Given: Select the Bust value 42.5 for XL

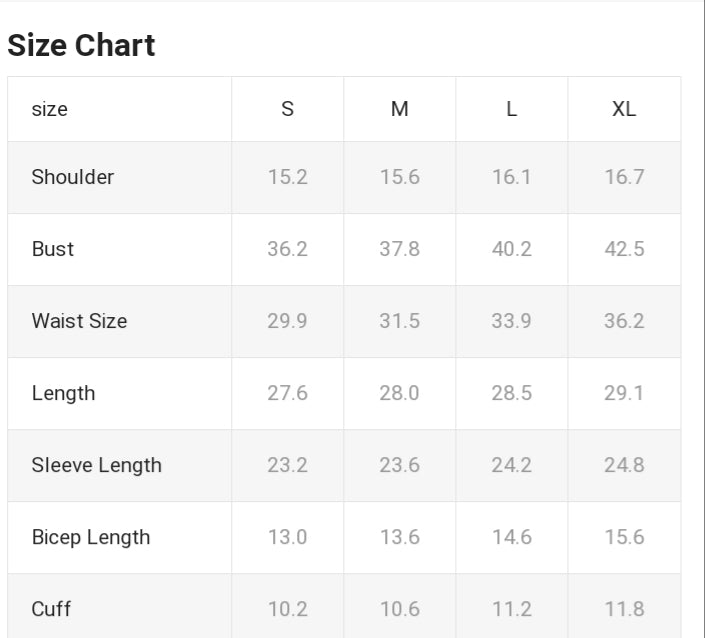Looking at the screenshot, I should click(x=624, y=249).
